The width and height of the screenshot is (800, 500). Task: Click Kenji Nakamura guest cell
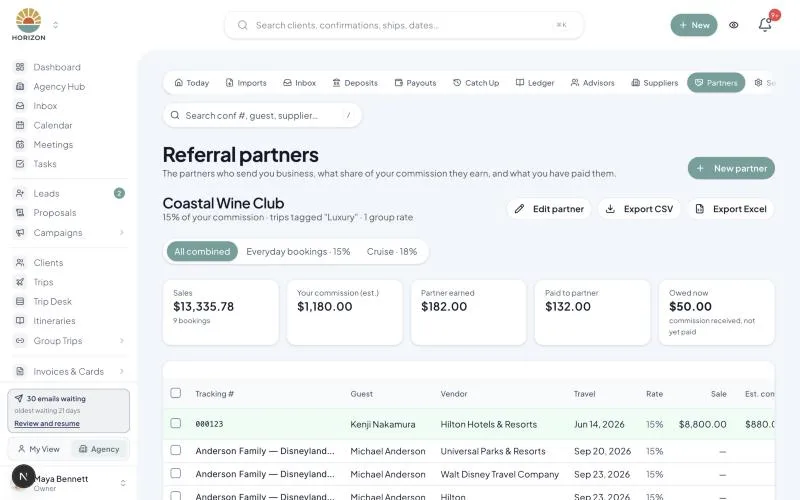[383, 424]
